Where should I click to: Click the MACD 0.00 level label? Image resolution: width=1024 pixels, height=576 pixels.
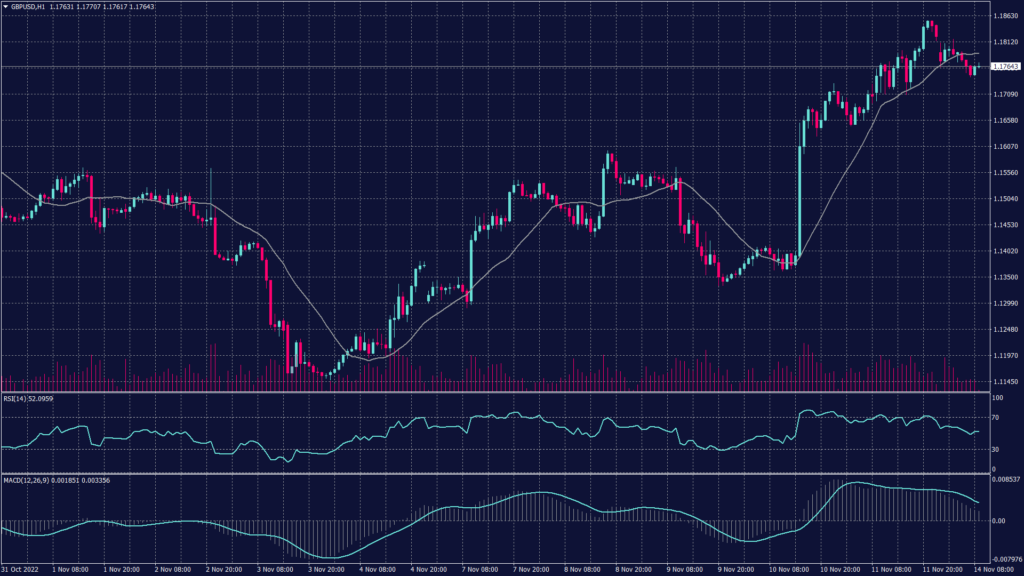(x=998, y=521)
